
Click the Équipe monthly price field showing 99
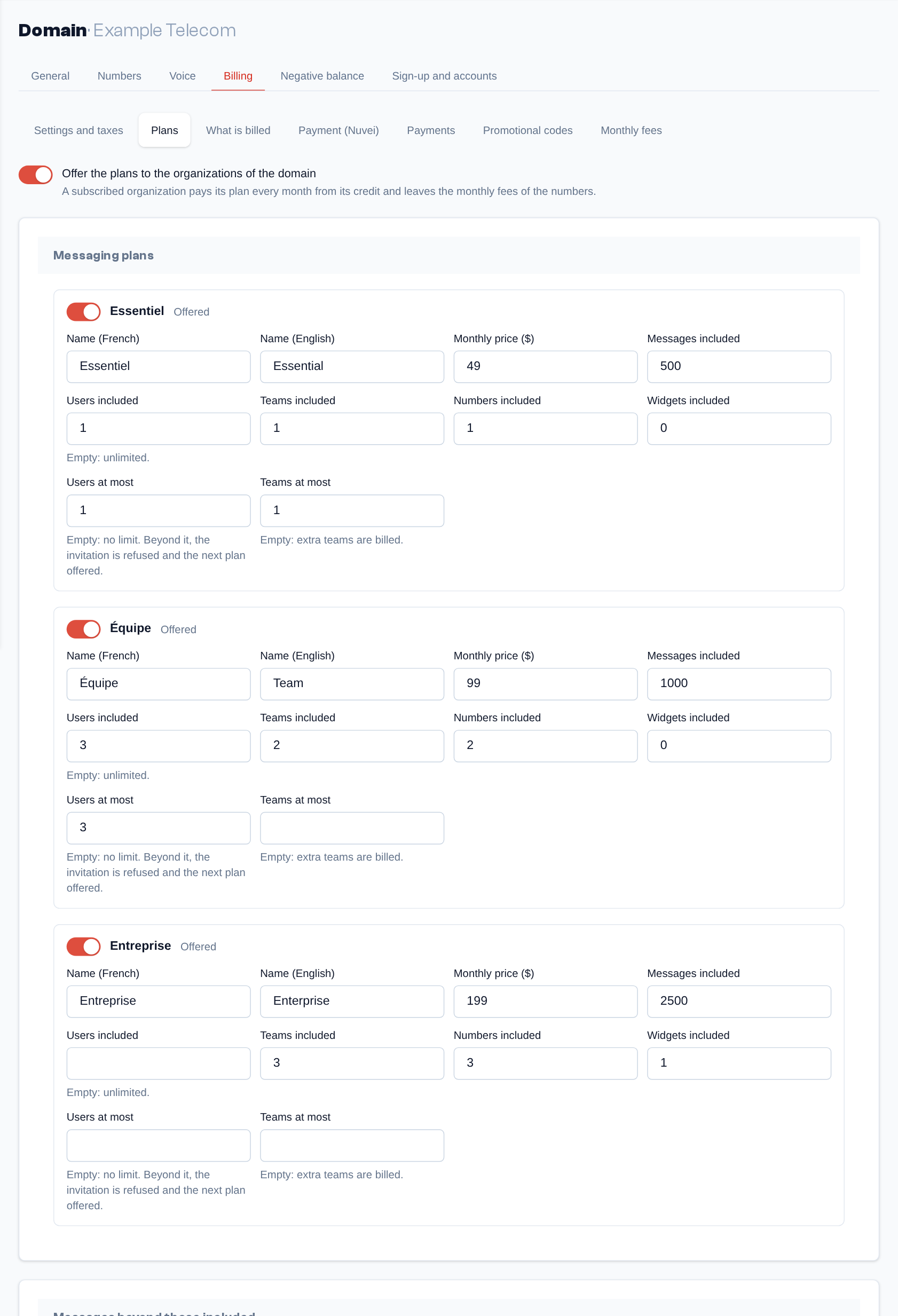(546, 683)
